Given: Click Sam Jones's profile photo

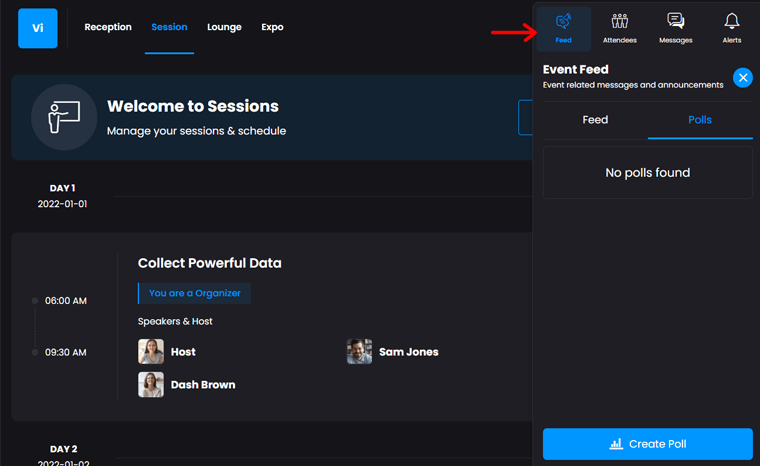Looking at the screenshot, I should pos(359,351).
